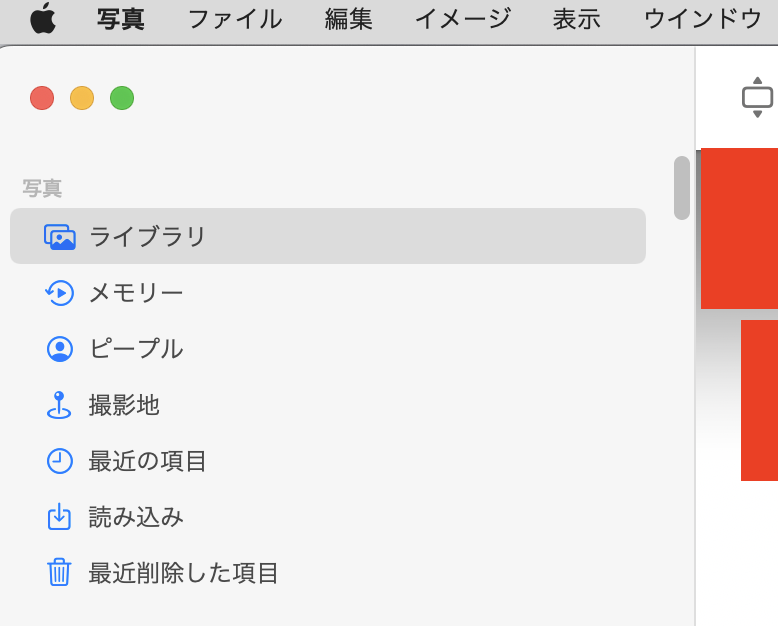Click the Places (撮影地) pin icon
Image resolution: width=778 pixels, height=626 pixels.
[60, 405]
